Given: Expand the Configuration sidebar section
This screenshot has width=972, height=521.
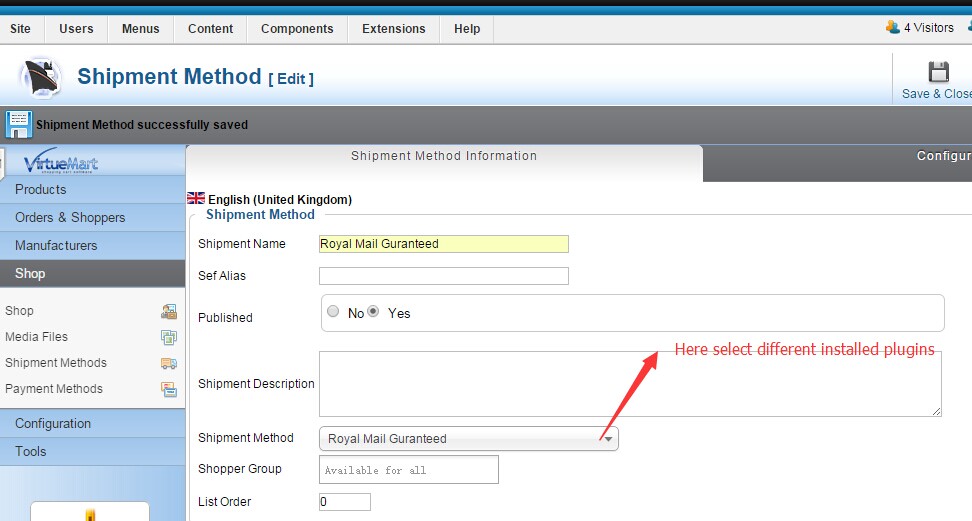Looking at the screenshot, I should coord(92,424).
